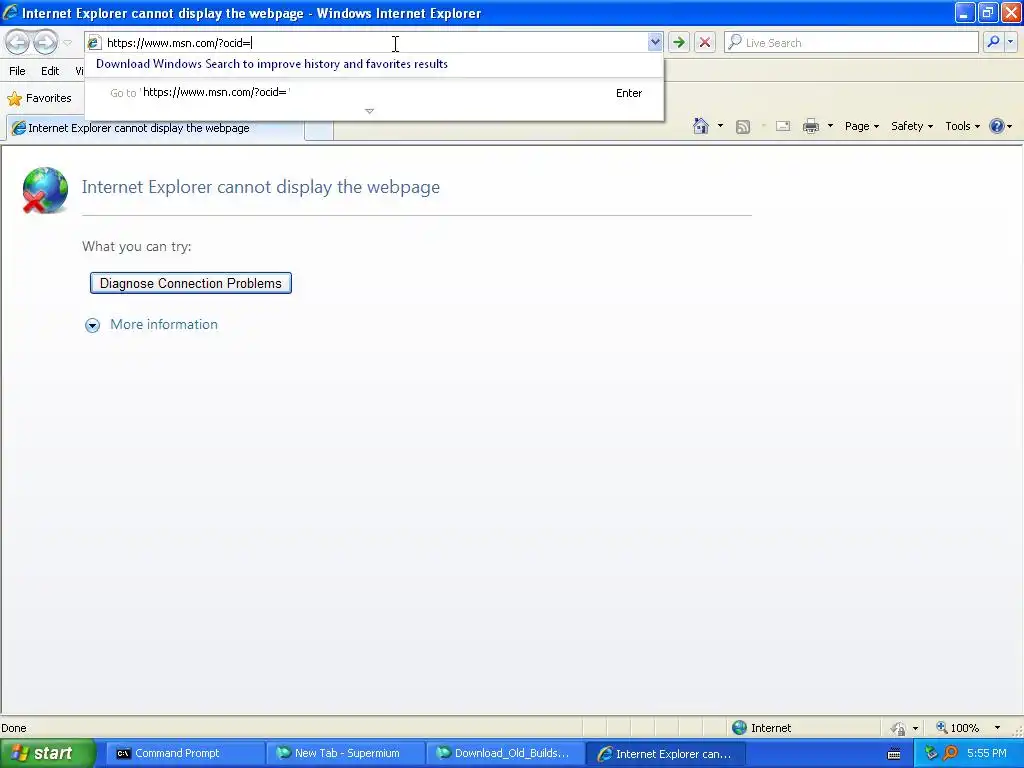Open the Safety menu
The width and height of the screenshot is (1024, 768).
click(x=912, y=126)
